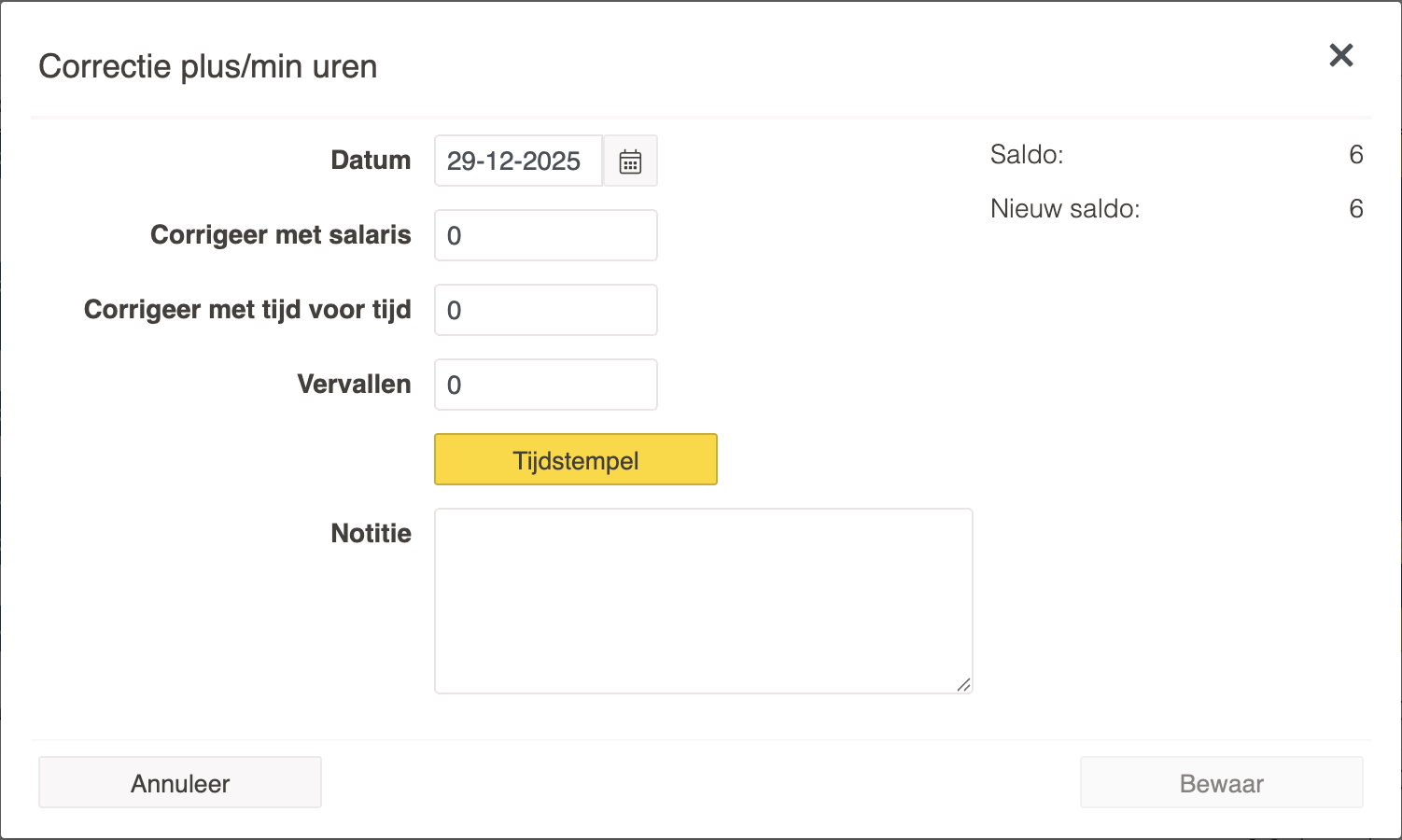Viewport: 1402px width, 840px height.
Task: Click the Correctie plus/min uren title
Action: coord(207,67)
